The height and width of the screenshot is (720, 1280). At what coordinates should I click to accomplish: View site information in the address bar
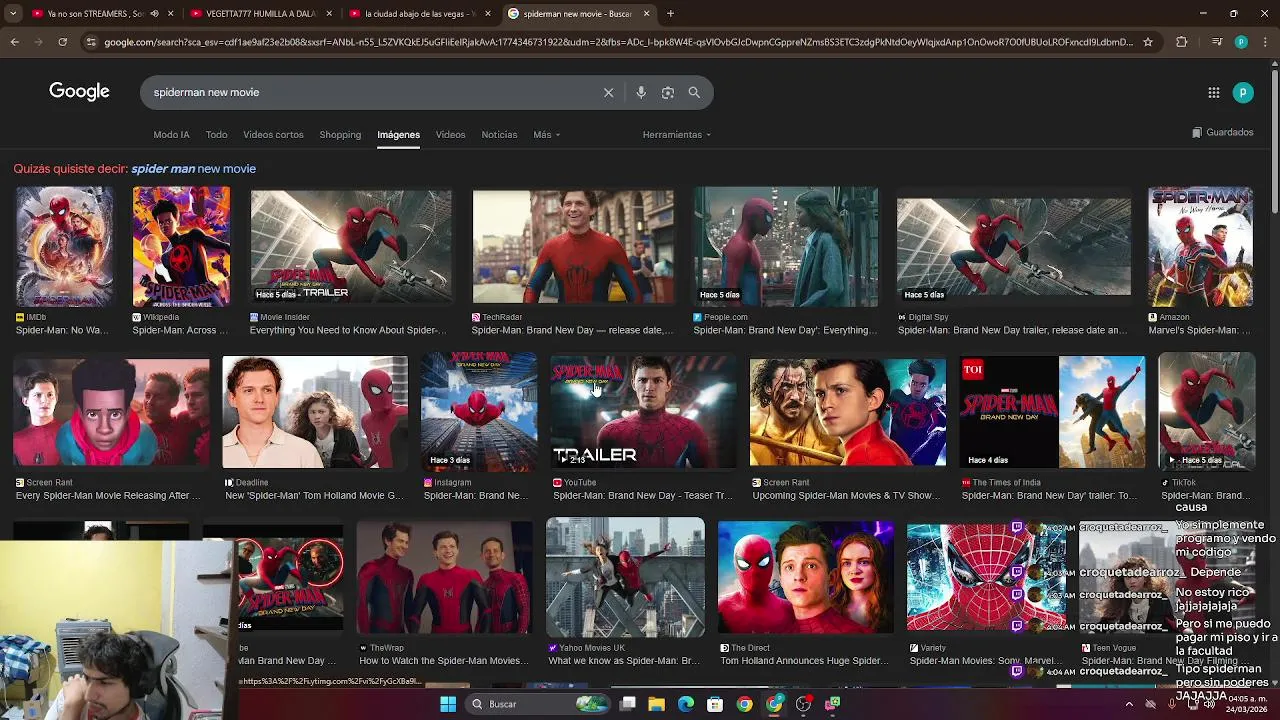92,42
